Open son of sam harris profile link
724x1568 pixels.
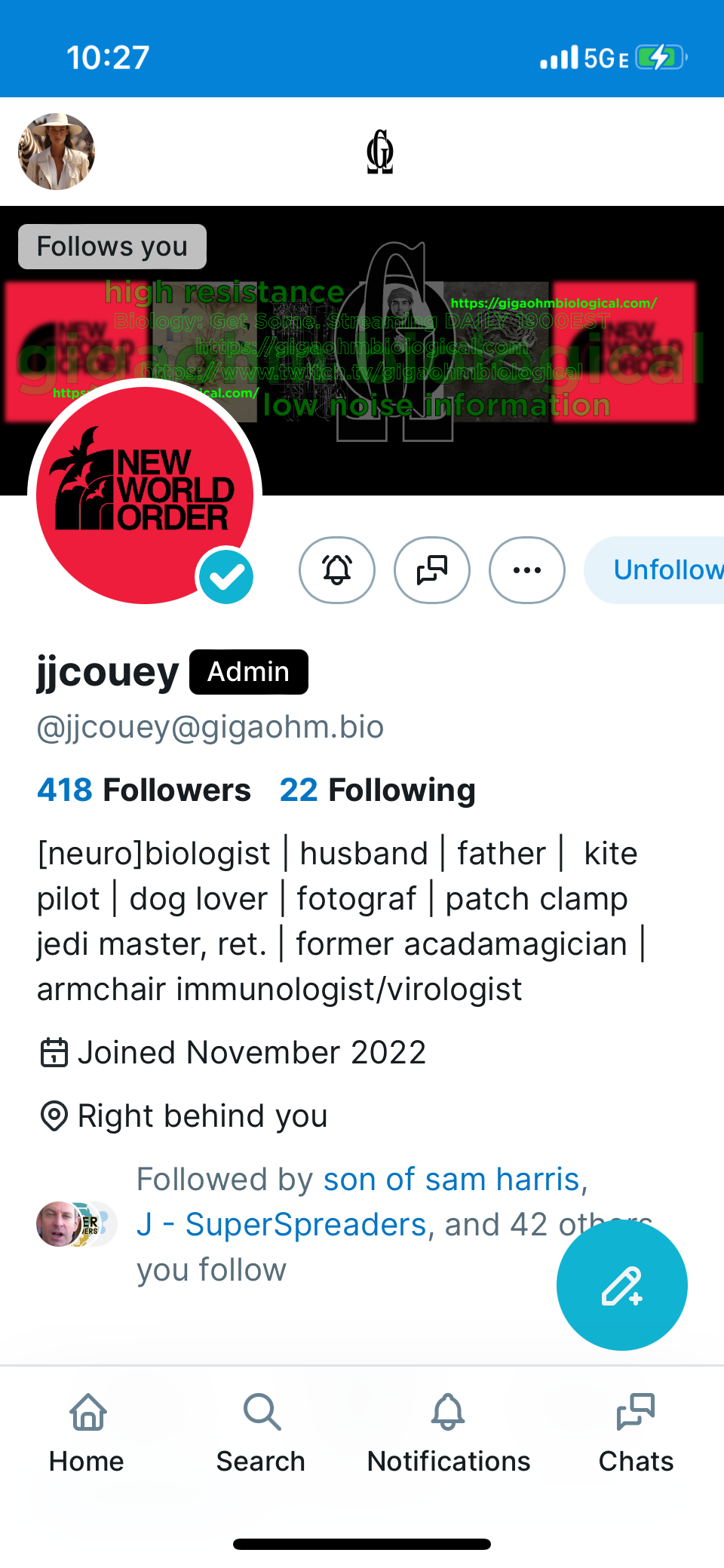pos(452,1179)
